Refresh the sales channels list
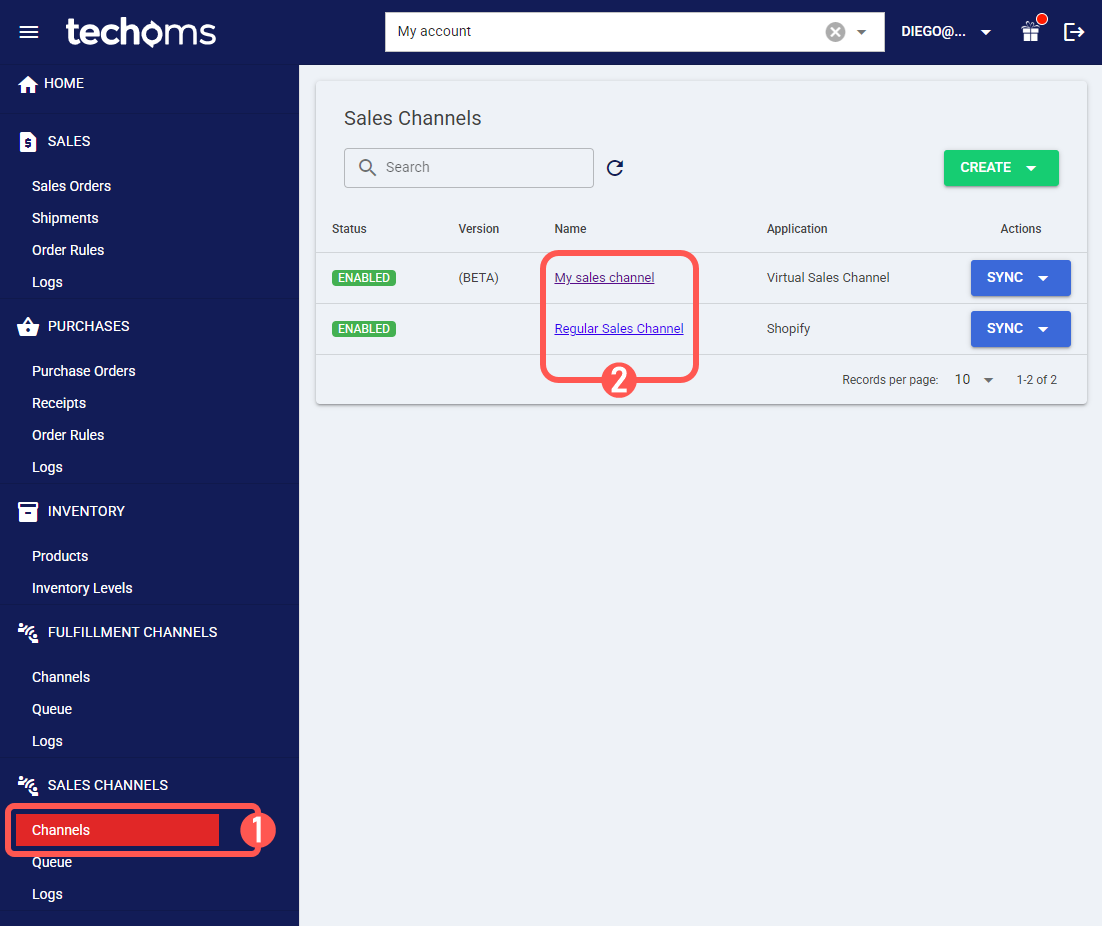Viewport: 1102px width, 926px height. click(x=615, y=167)
